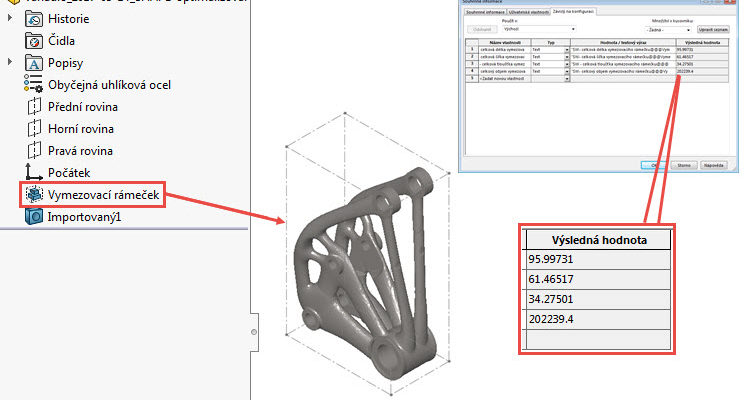Screen dimensions: 750x400
Task: Open the Typ dropdown in row 3
Action: click(567, 64)
